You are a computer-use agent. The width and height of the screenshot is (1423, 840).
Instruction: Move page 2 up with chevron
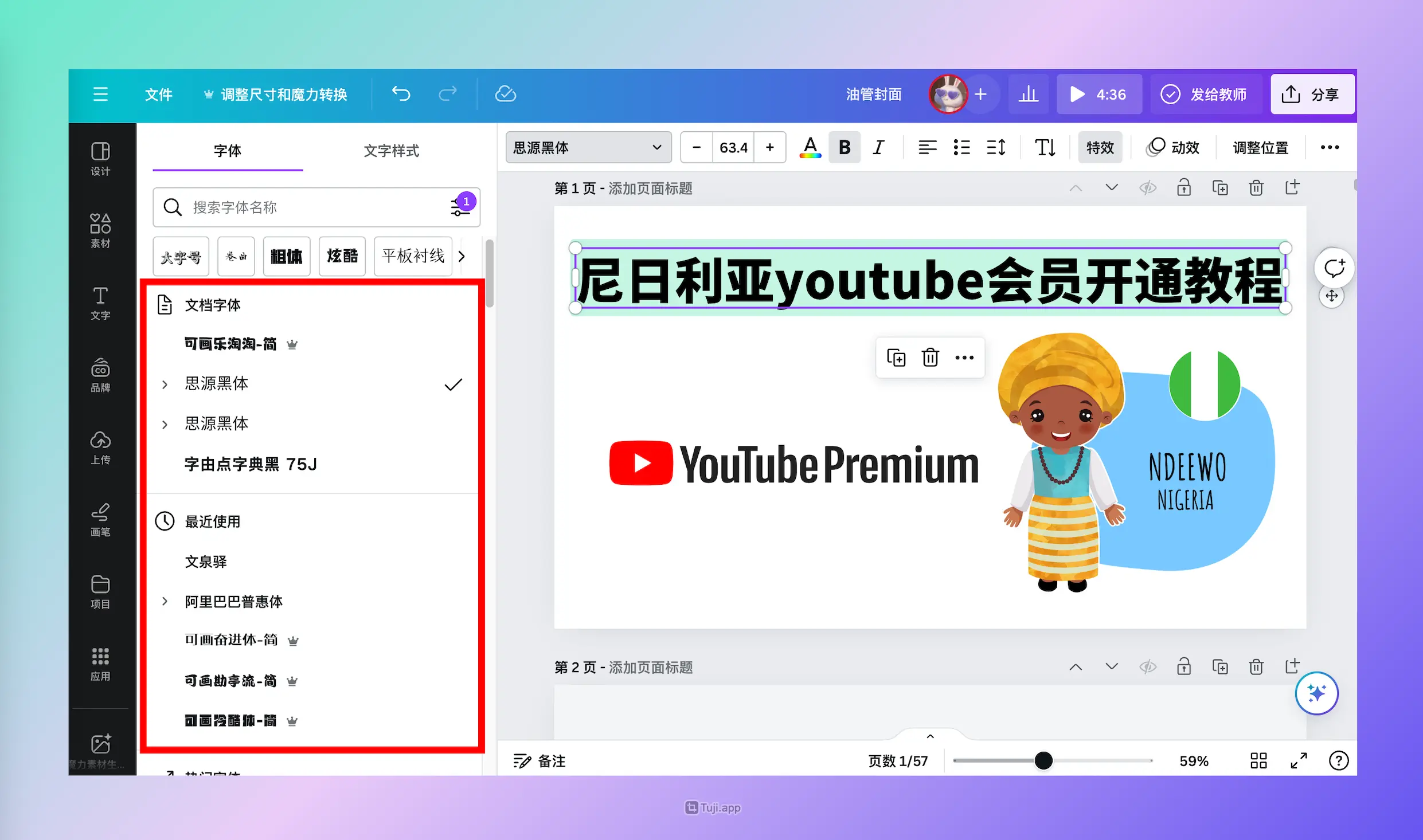(1076, 667)
